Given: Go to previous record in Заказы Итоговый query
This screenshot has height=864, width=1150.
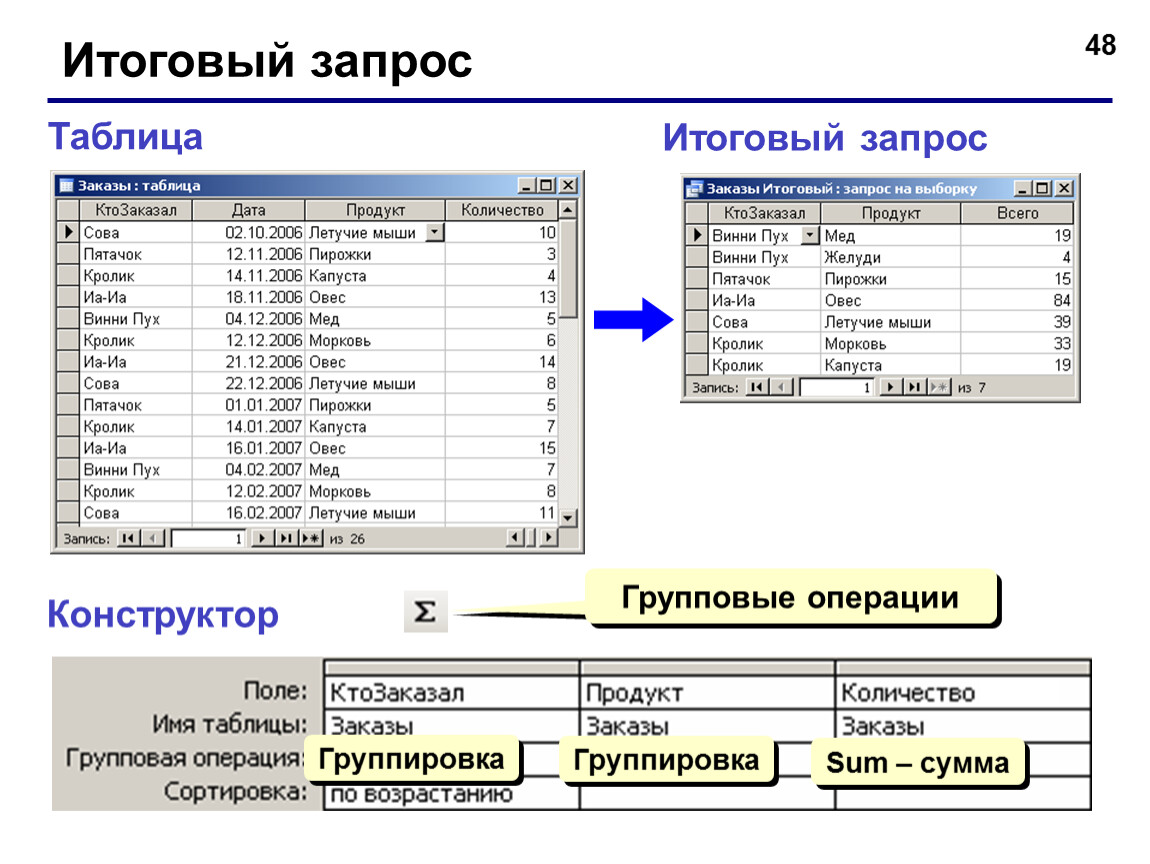Looking at the screenshot, I should pyautogui.click(x=782, y=387).
